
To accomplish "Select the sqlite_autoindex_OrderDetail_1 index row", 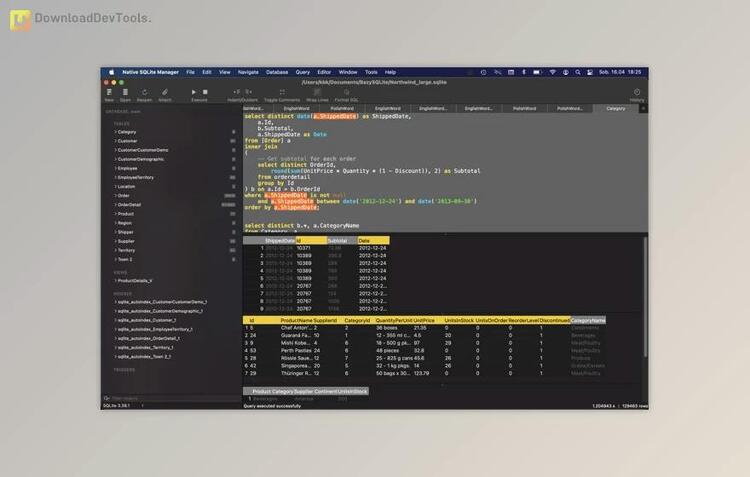I will click(172, 338).
